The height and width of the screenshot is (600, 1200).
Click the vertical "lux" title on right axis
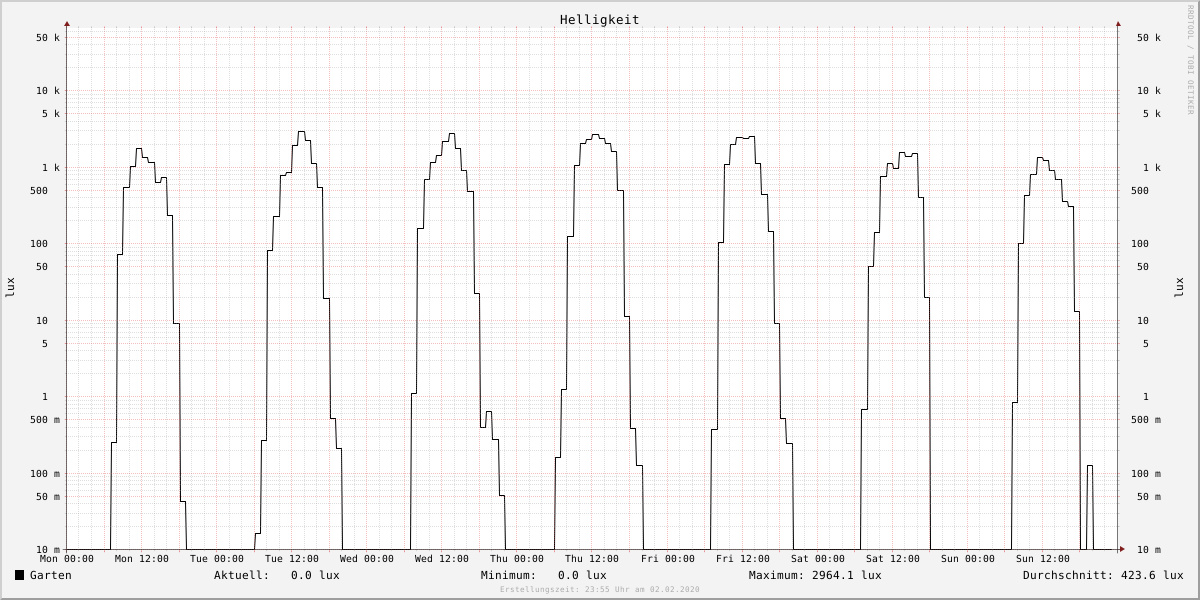tap(1180, 287)
